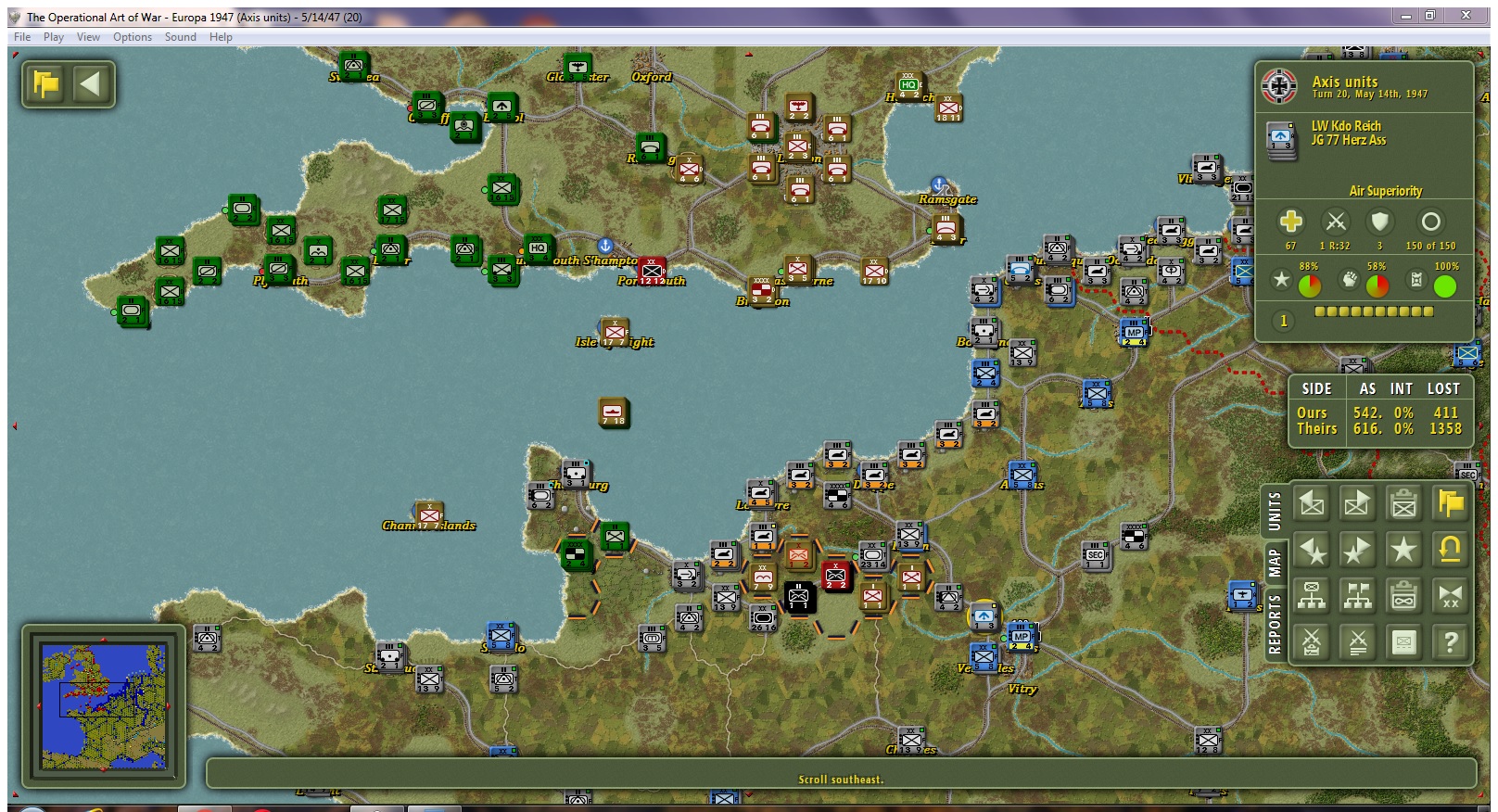Click the JG 77 unit stack icon
Image resolution: width=1498 pixels, height=812 pixels.
tap(1281, 139)
